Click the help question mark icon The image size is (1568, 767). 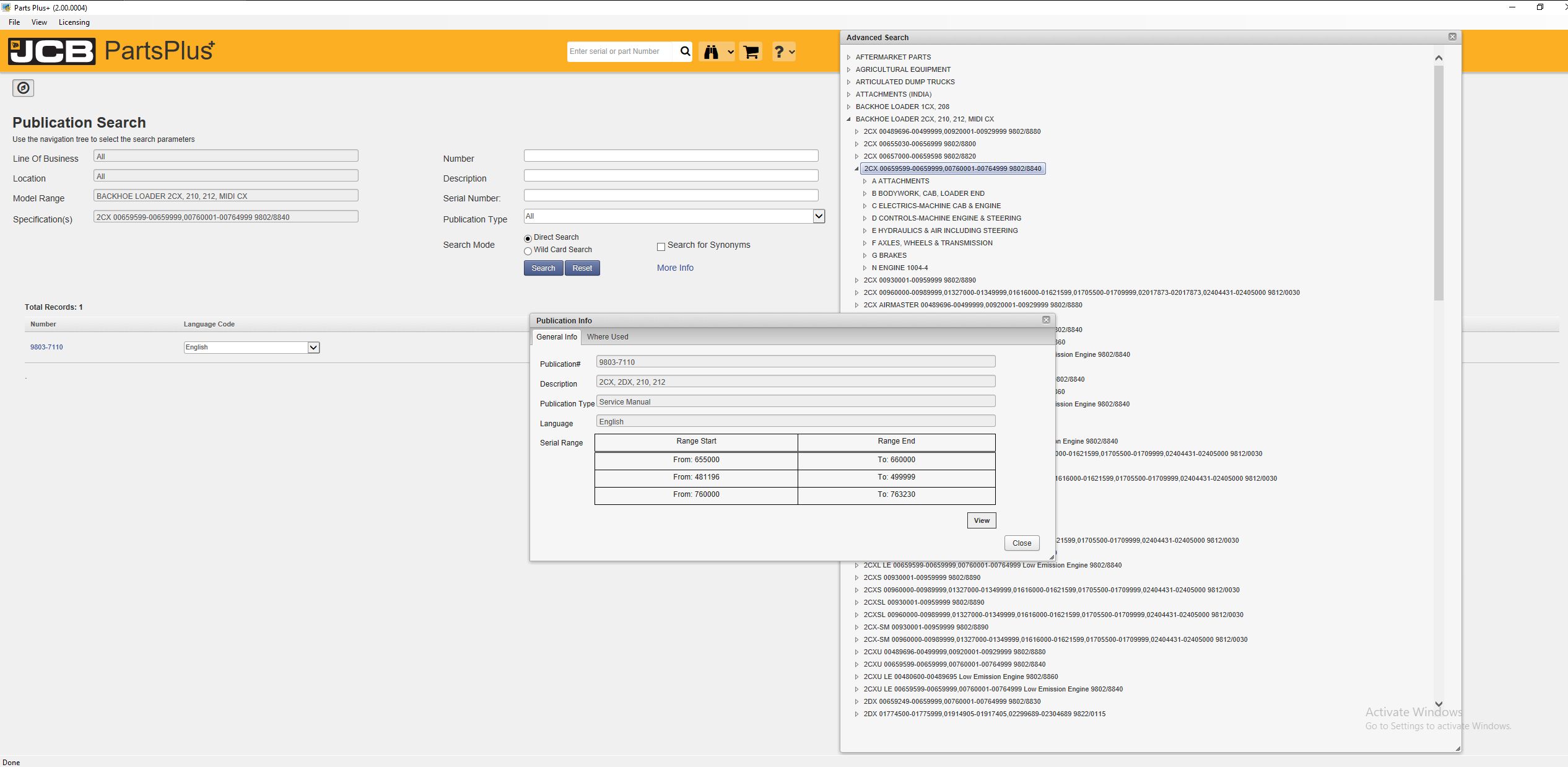tap(779, 51)
